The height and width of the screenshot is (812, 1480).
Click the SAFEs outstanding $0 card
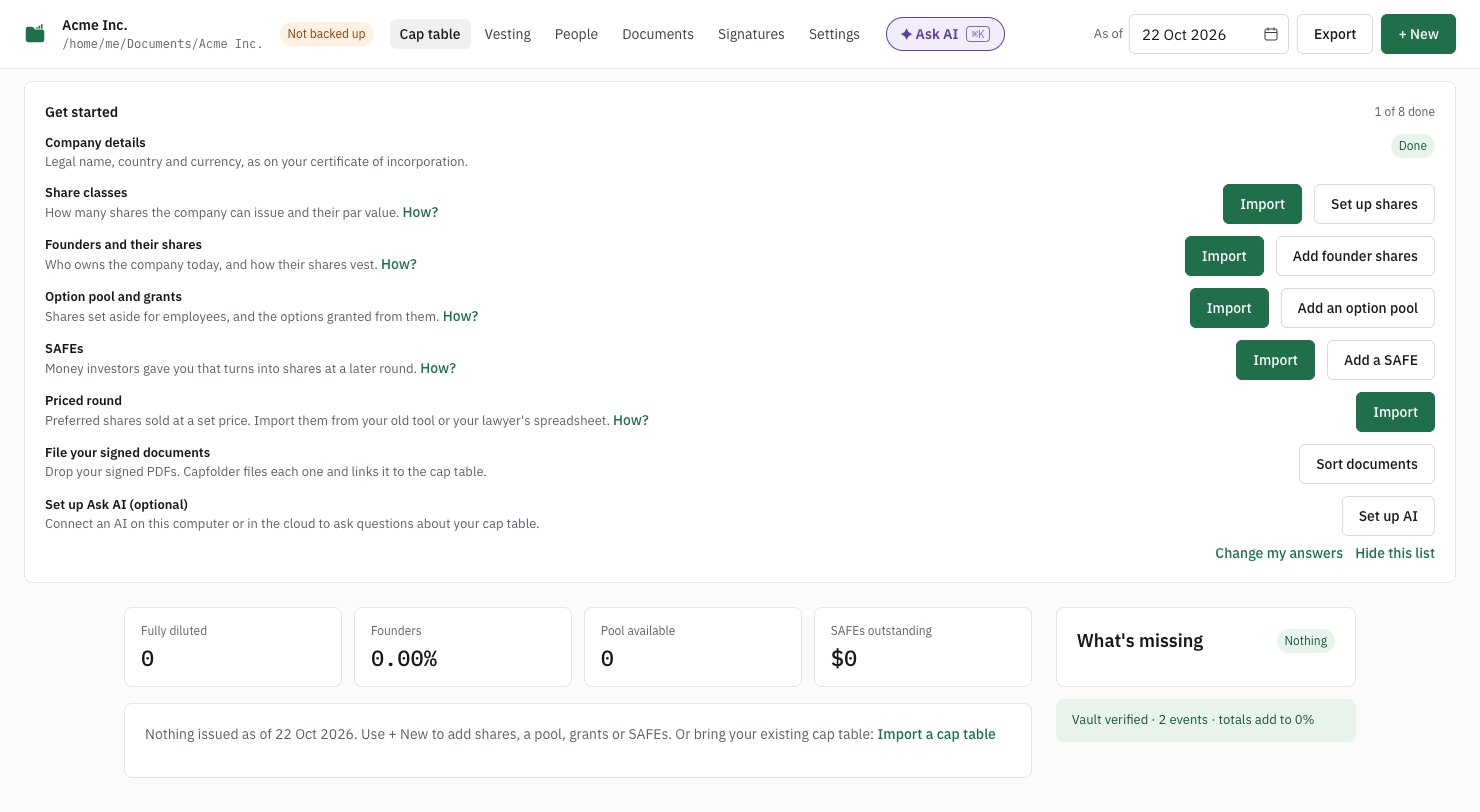(x=923, y=647)
